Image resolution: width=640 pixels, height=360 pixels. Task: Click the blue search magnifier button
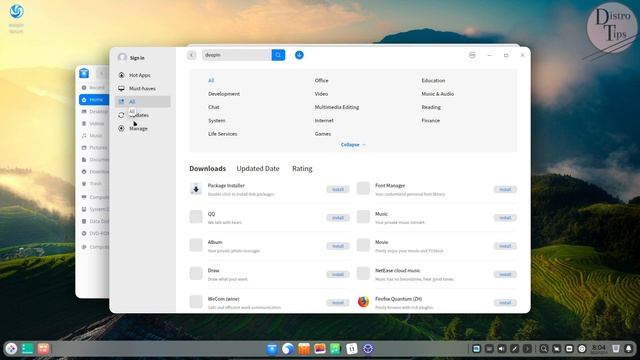coord(278,55)
